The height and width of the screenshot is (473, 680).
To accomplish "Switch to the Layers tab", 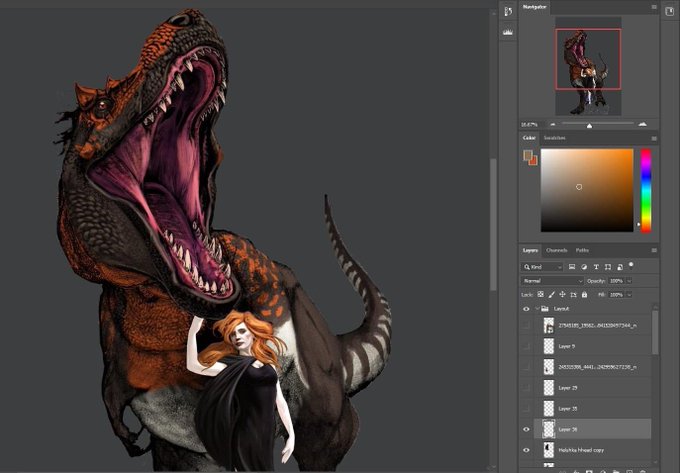I will pos(530,250).
